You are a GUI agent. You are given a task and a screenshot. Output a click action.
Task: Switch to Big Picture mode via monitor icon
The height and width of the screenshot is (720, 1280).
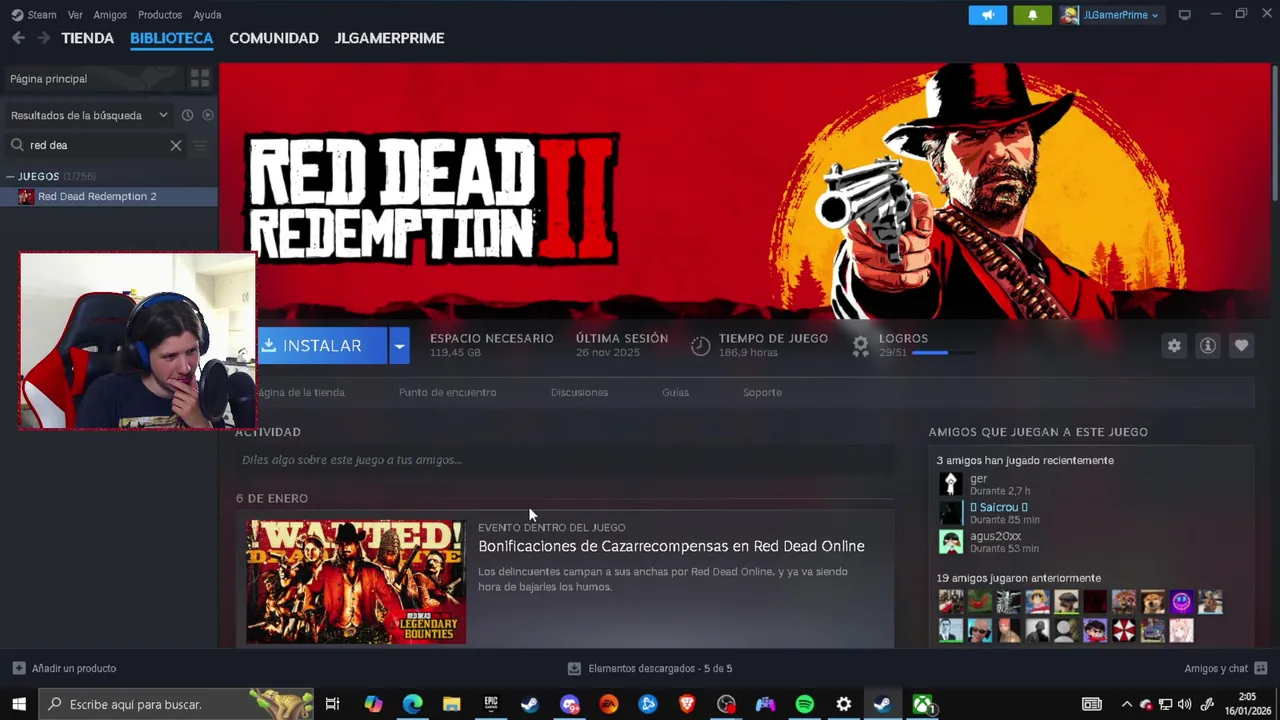pos(1185,15)
